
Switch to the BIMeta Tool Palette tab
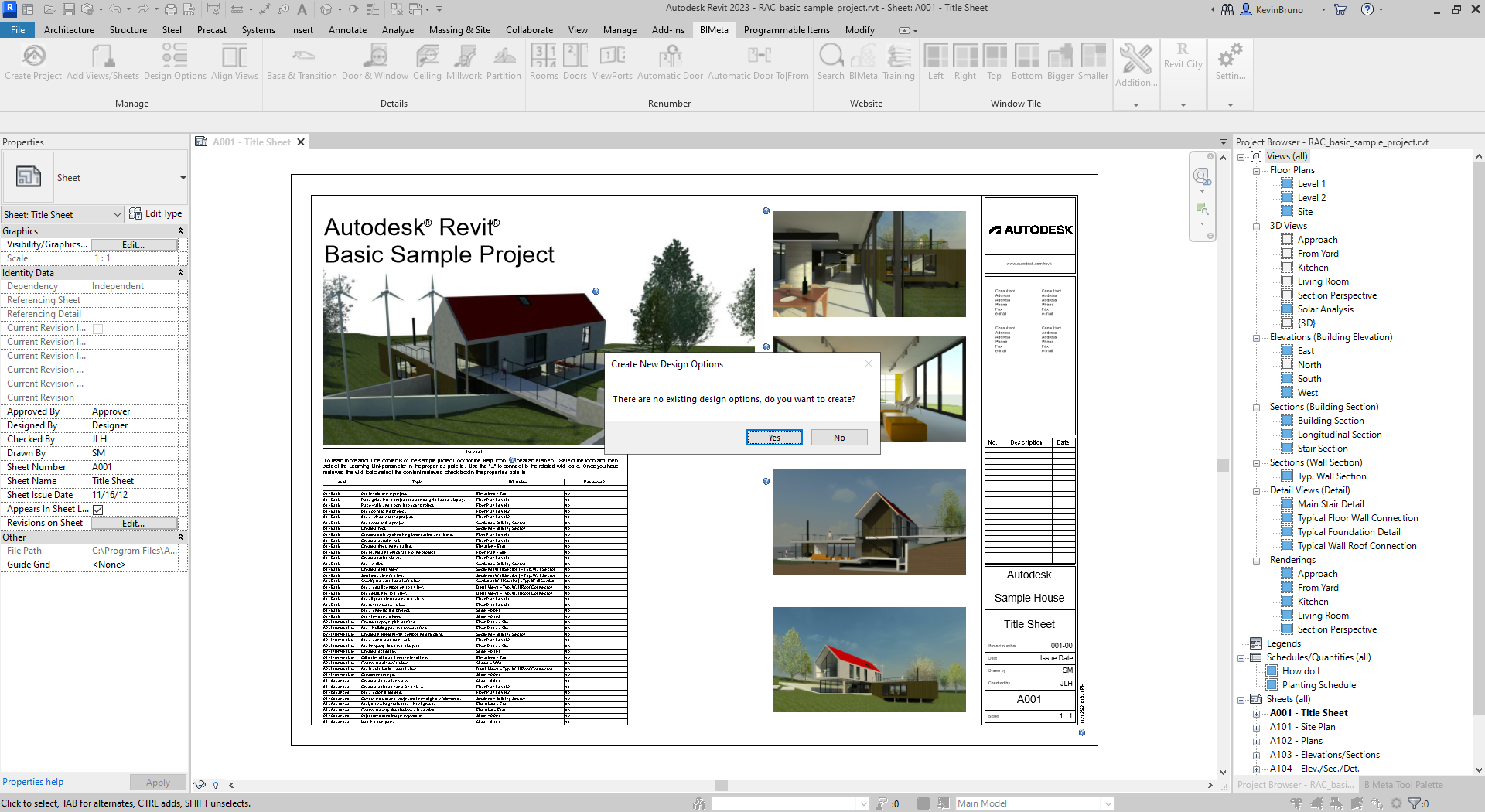[x=1403, y=785]
